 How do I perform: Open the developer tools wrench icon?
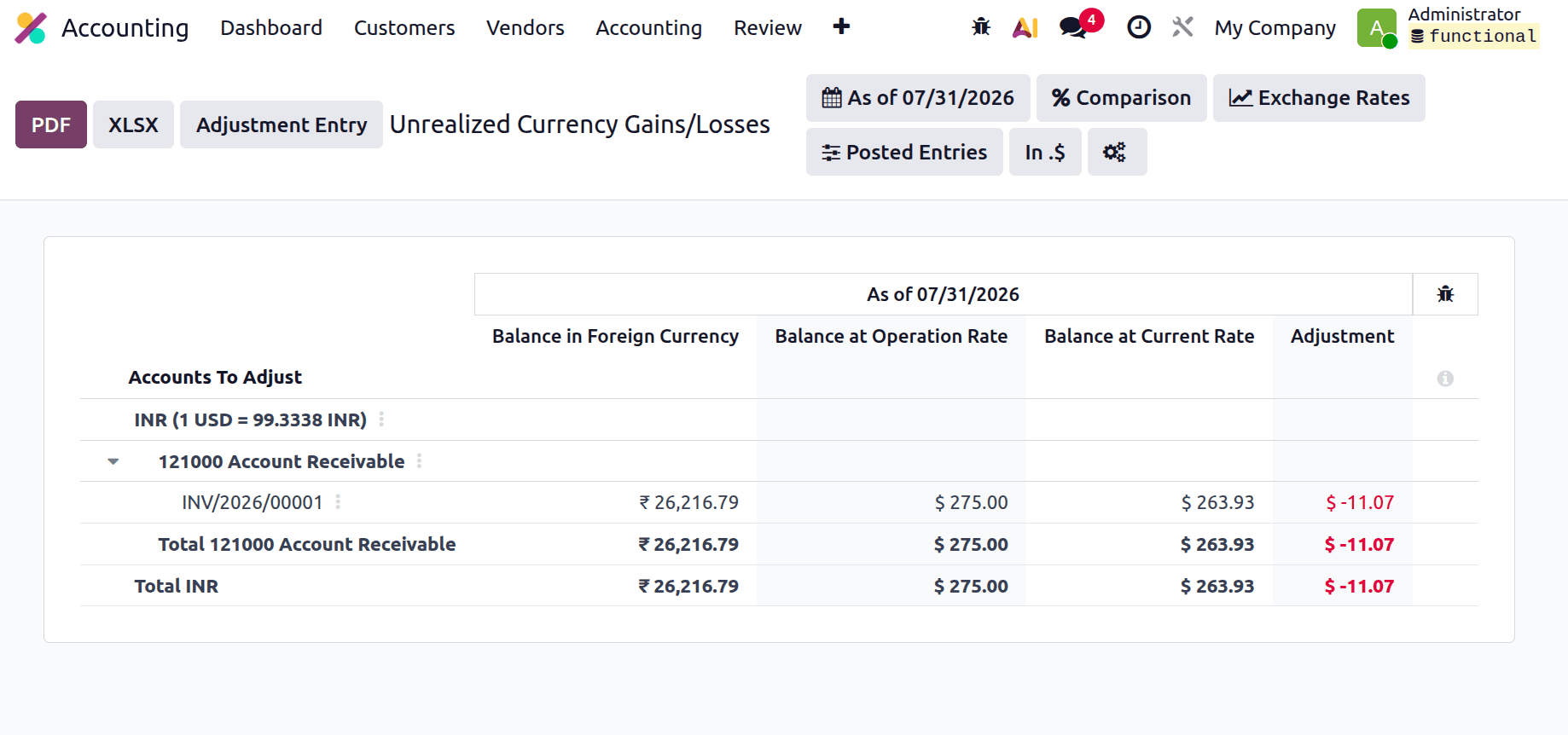point(1182,27)
